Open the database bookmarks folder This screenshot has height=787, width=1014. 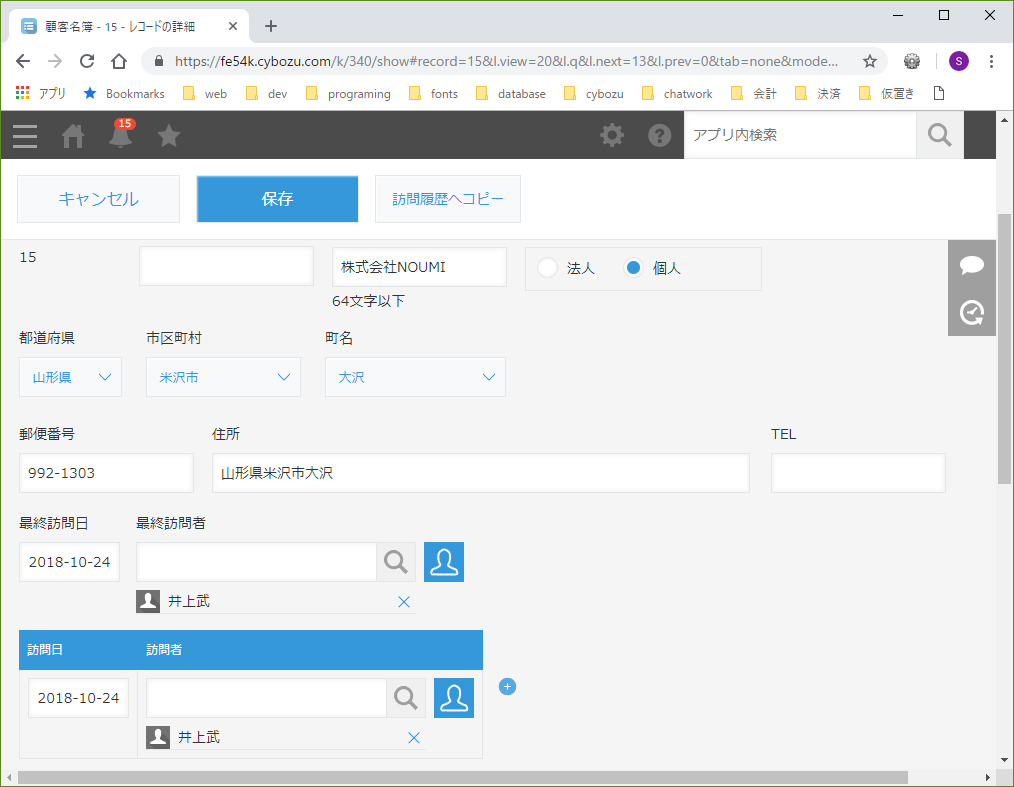[511, 94]
